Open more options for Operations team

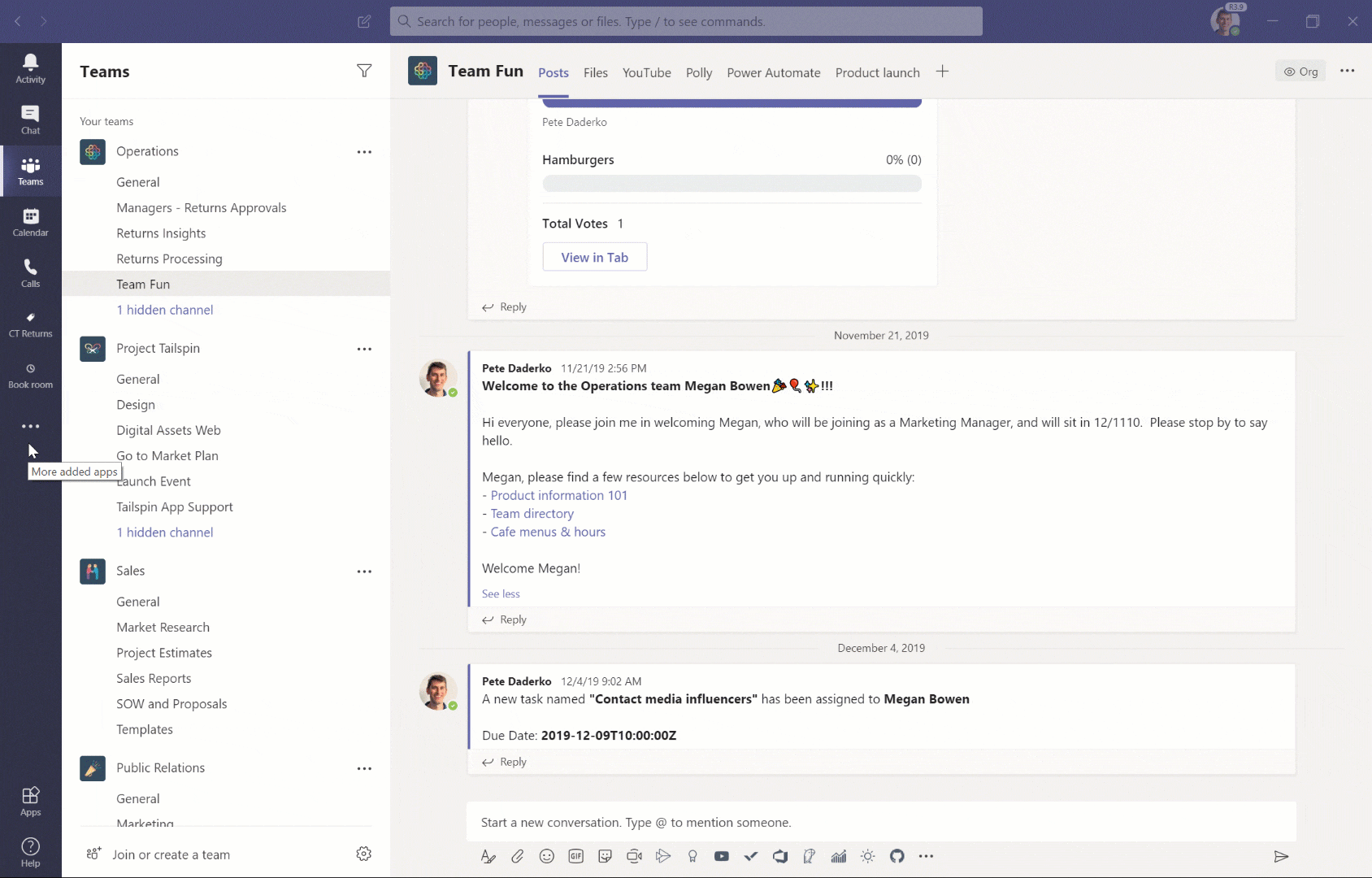364,152
